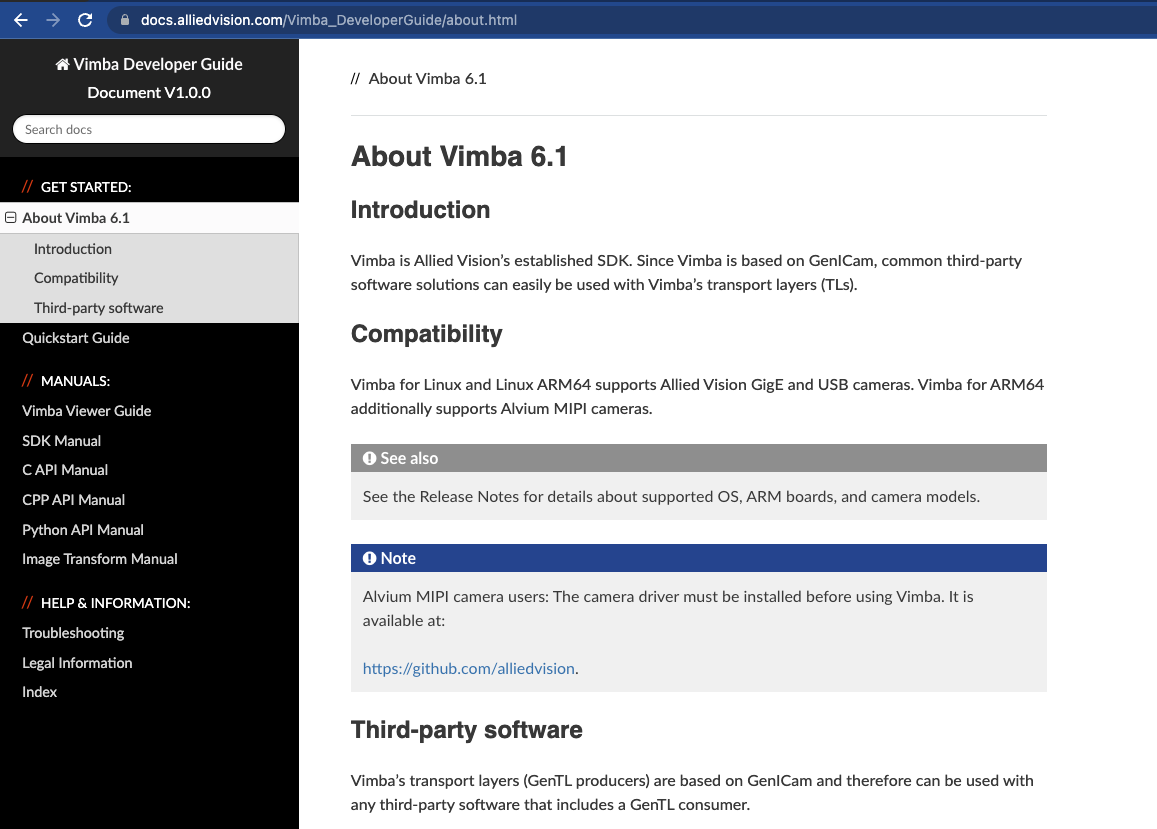This screenshot has height=829, width=1157.
Task: Click the MANUALS section caption
Action: pos(75,381)
